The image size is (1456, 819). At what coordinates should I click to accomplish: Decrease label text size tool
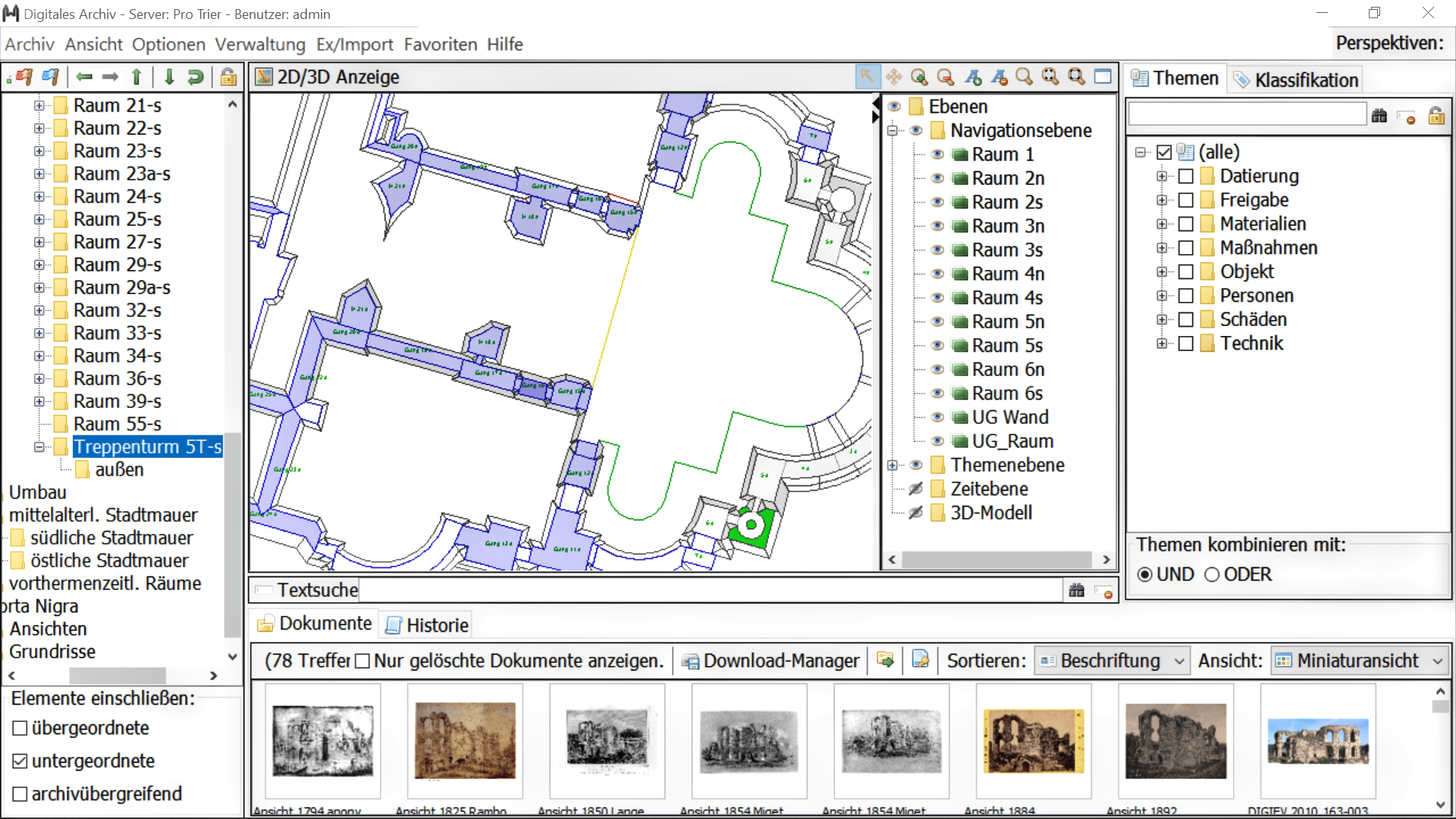(x=999, y=77)
